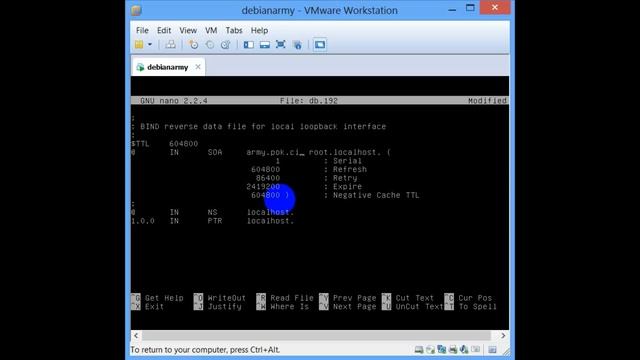Image resolution: width=640 pixels, height=360 pixels.
Task: Click 'Prev Page' in nano shortcut bar
Action: (355, 298)
